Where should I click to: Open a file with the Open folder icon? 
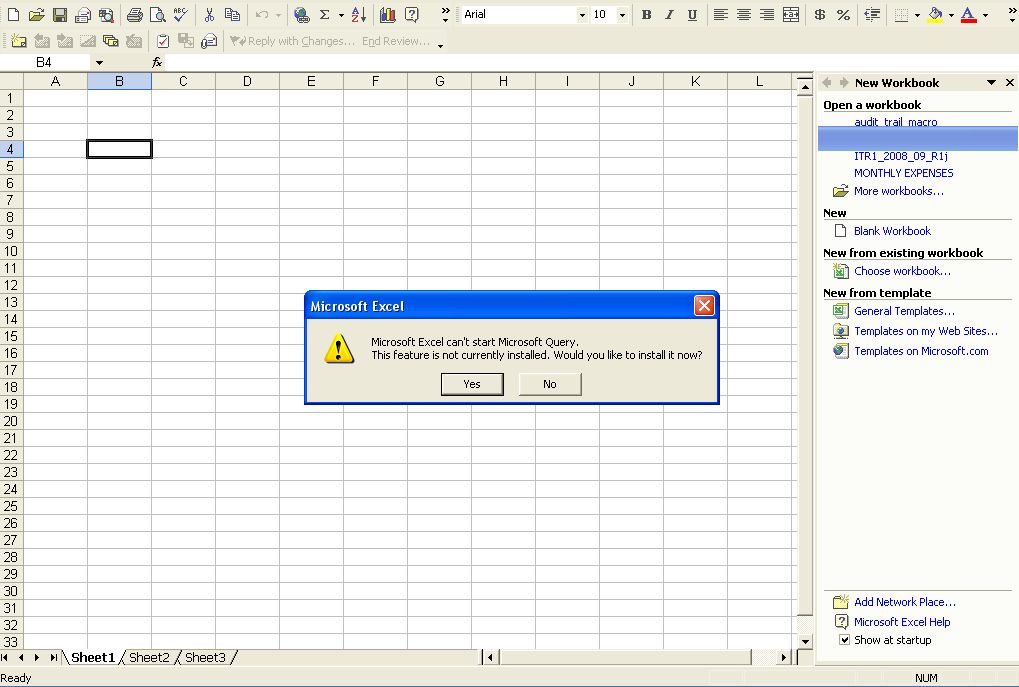coord(36,14)
